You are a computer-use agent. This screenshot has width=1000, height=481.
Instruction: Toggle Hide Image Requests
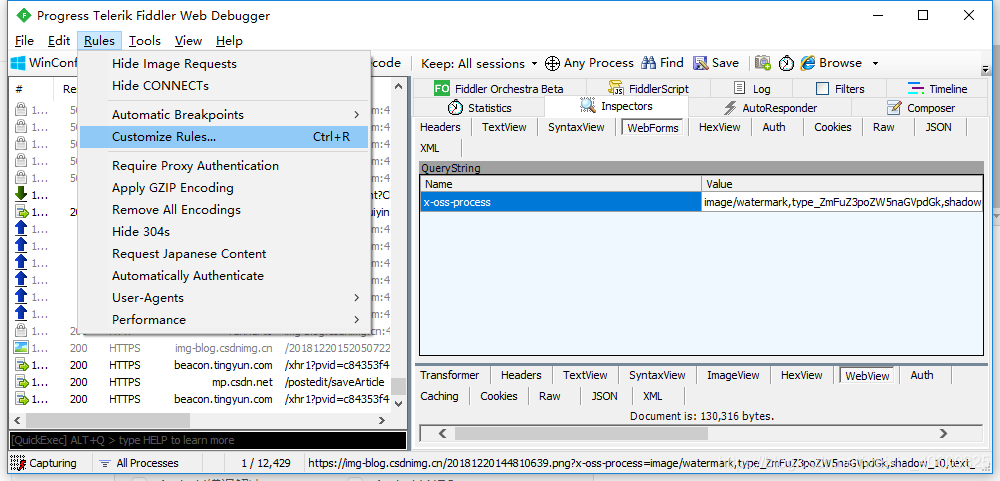(x=224, y=64)
